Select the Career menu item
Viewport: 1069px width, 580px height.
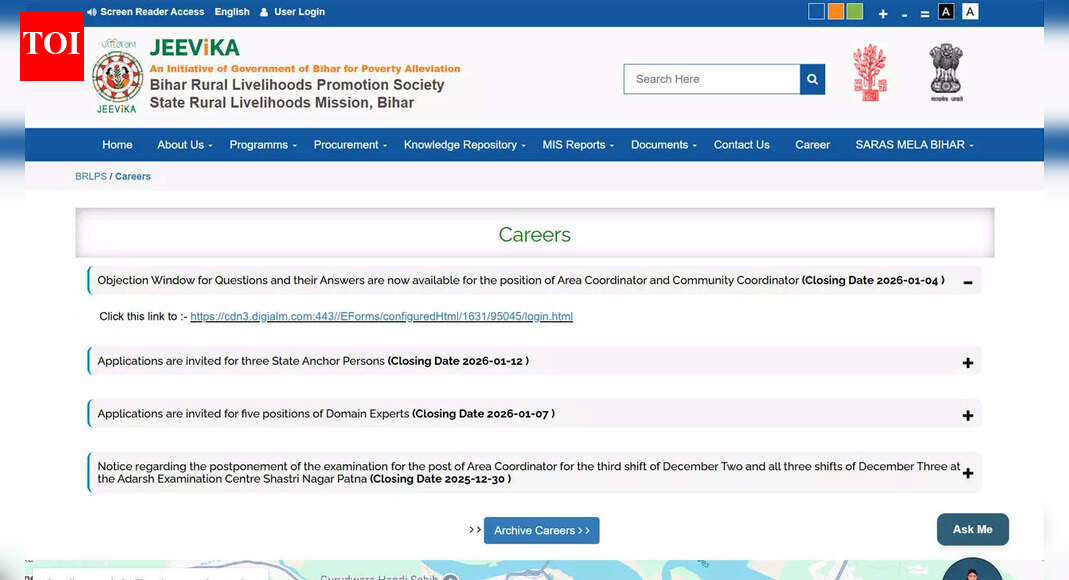(x=812, y=144)
